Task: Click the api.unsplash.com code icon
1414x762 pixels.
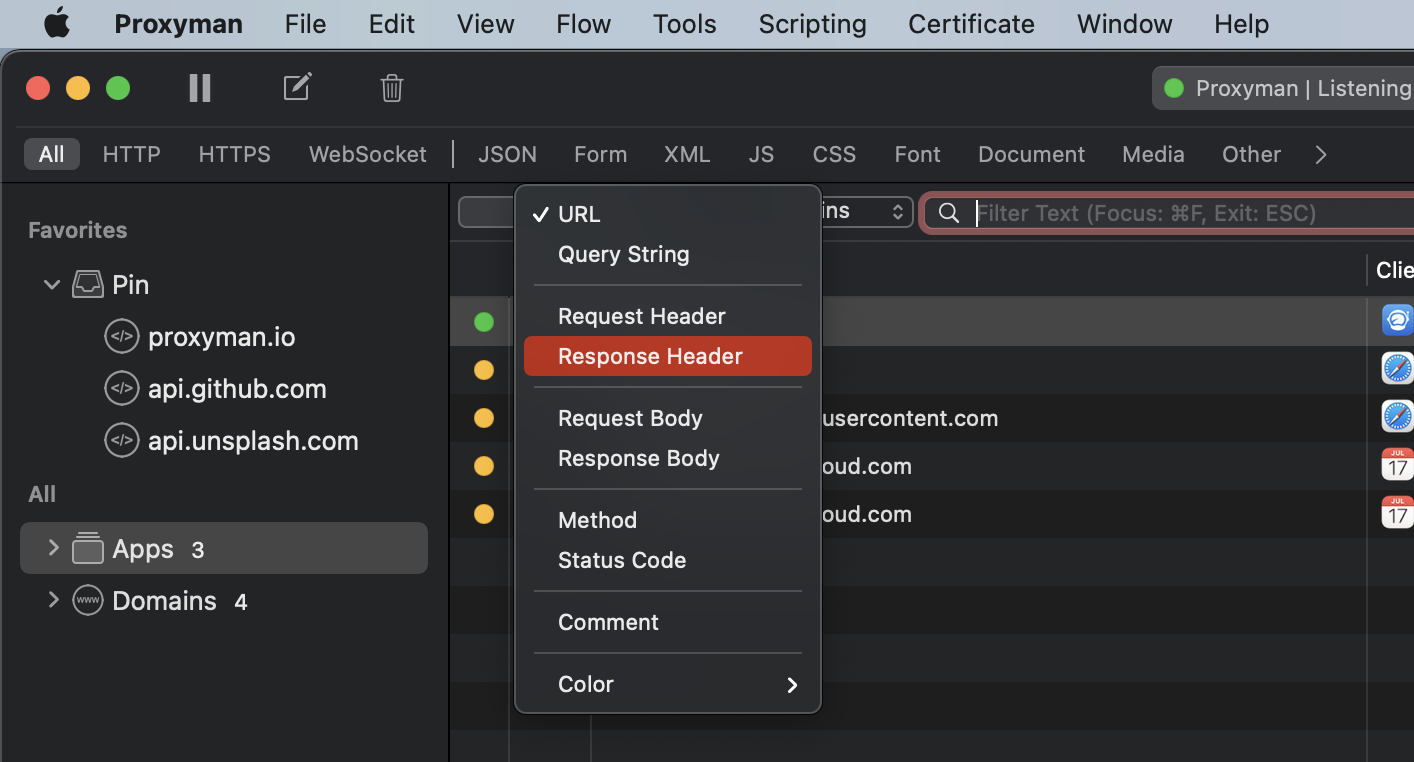Action: click(x=121, y=441)
